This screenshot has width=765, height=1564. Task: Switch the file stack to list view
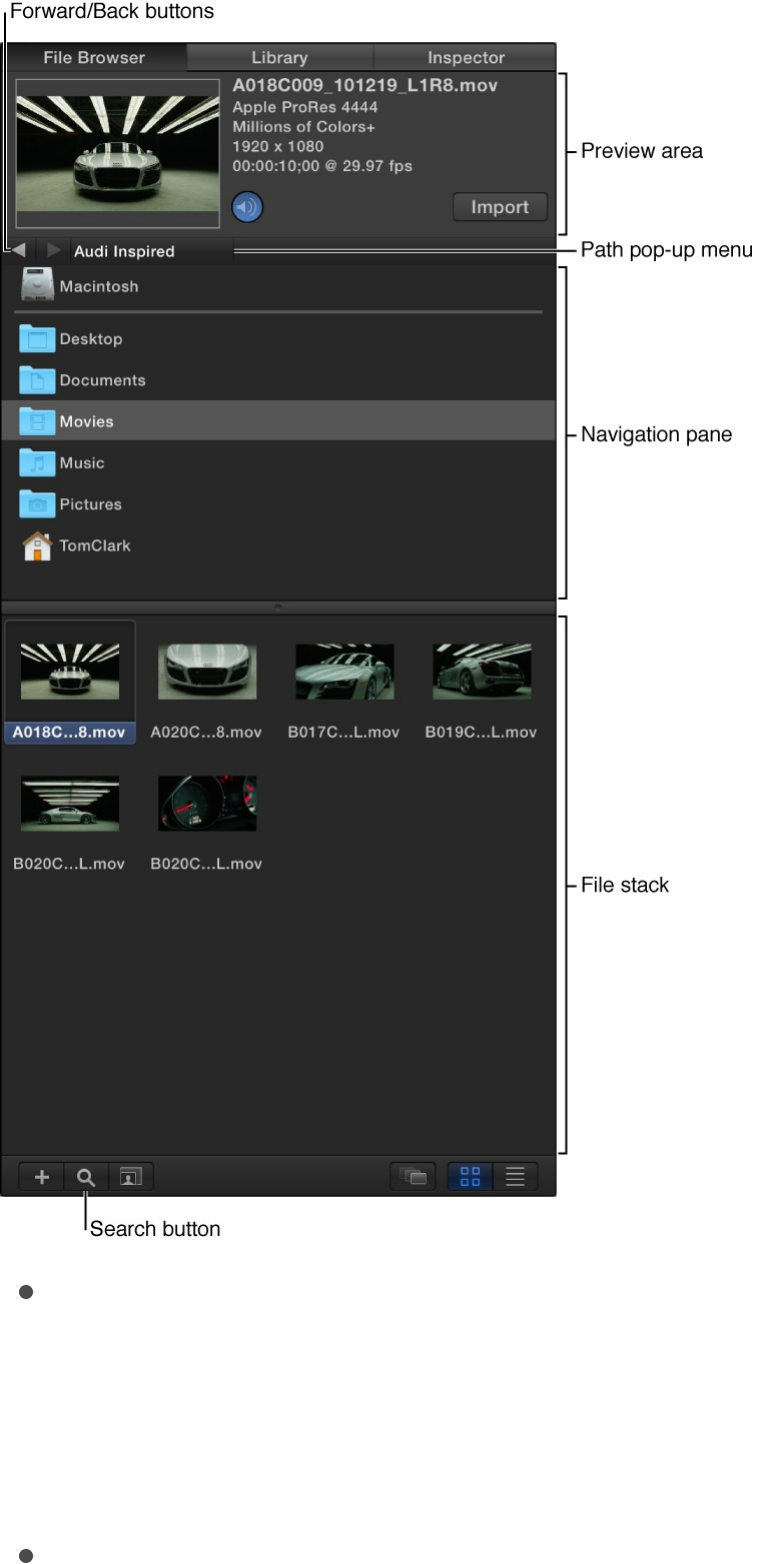[x=515, y=1177]
